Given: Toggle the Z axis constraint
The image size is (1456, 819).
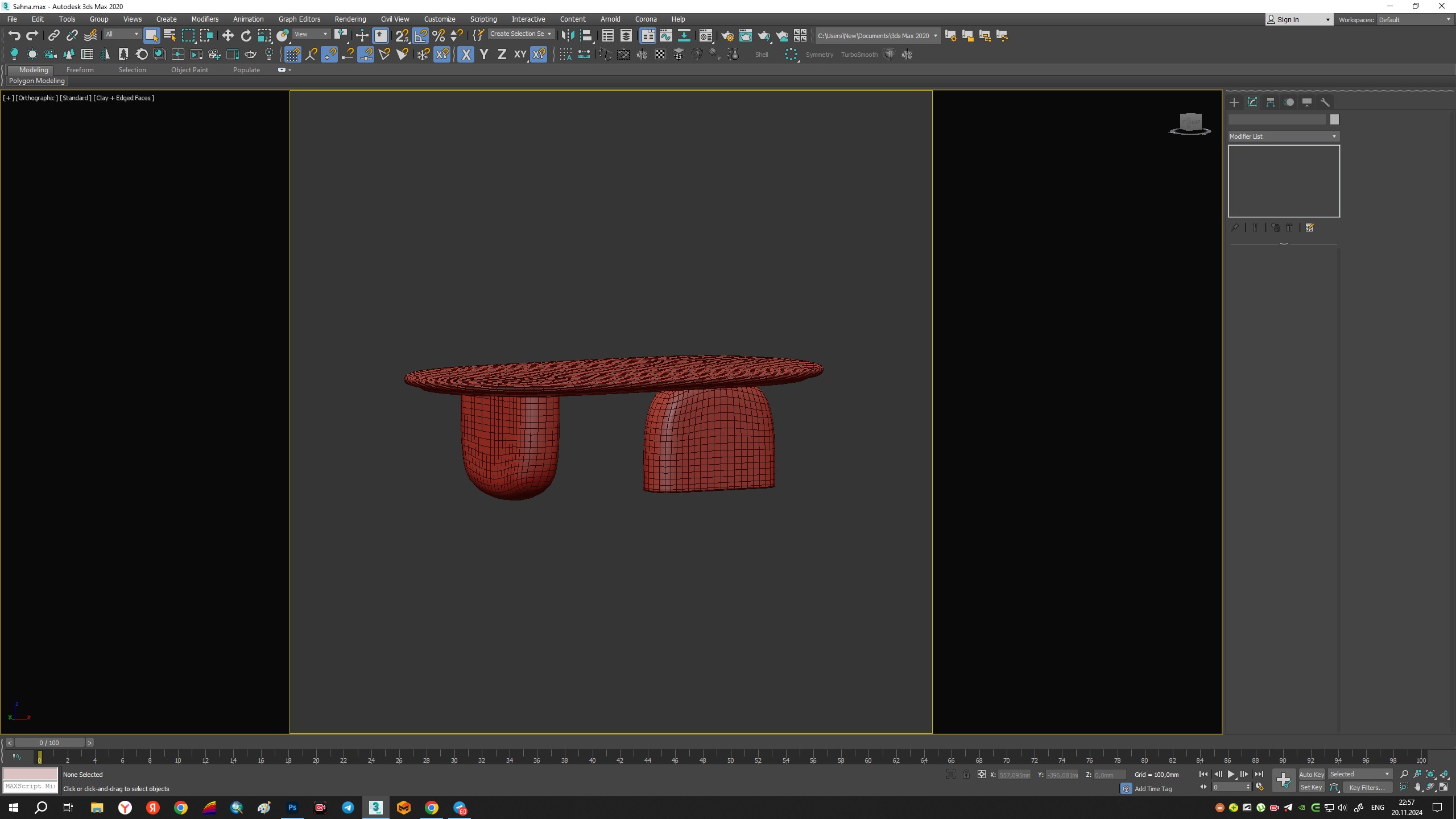Looking at the screenshot, I should tap(502, 55).
